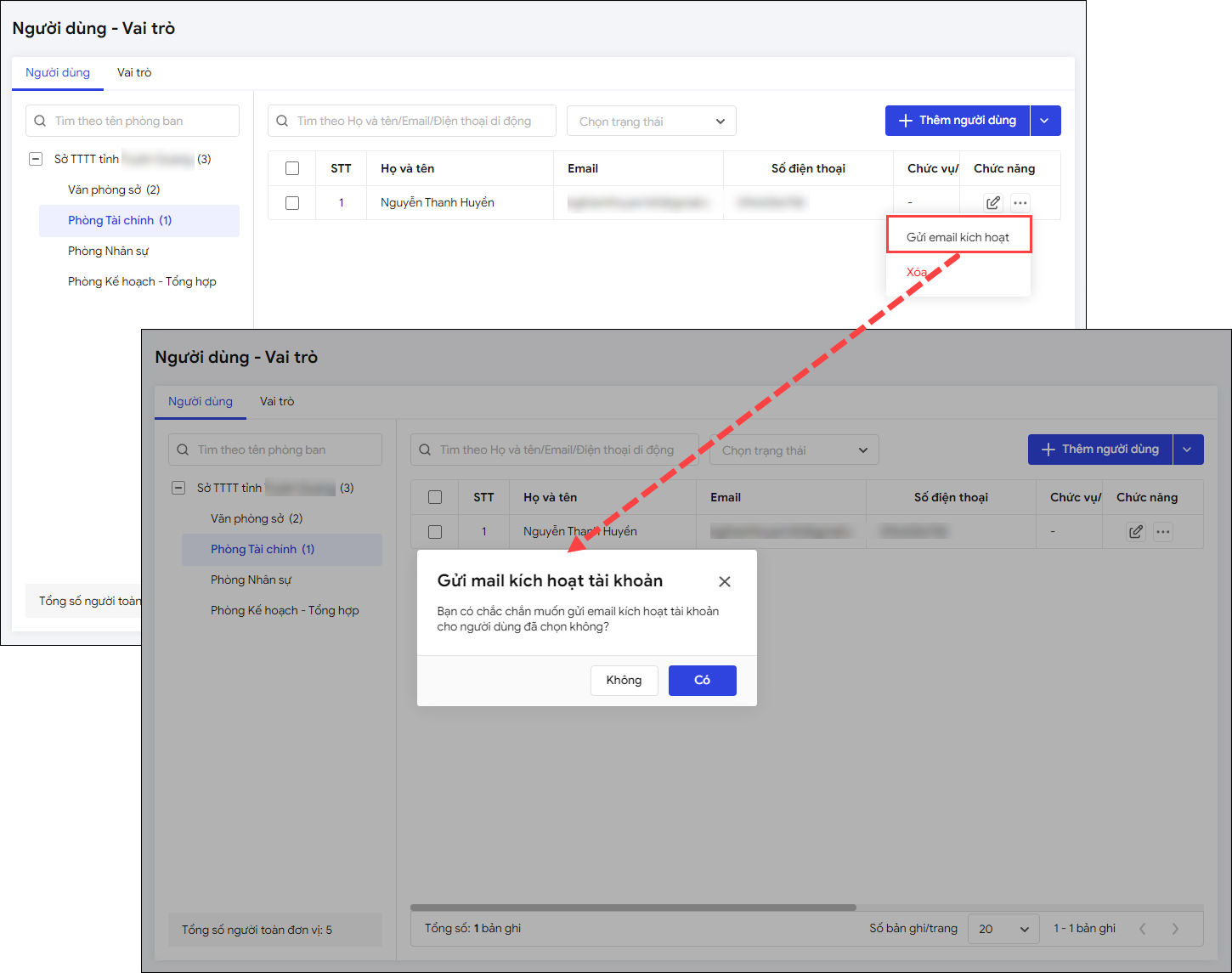
Task: Expand the arrow beside Thêm người dùng
Action: pos(1044,121)
